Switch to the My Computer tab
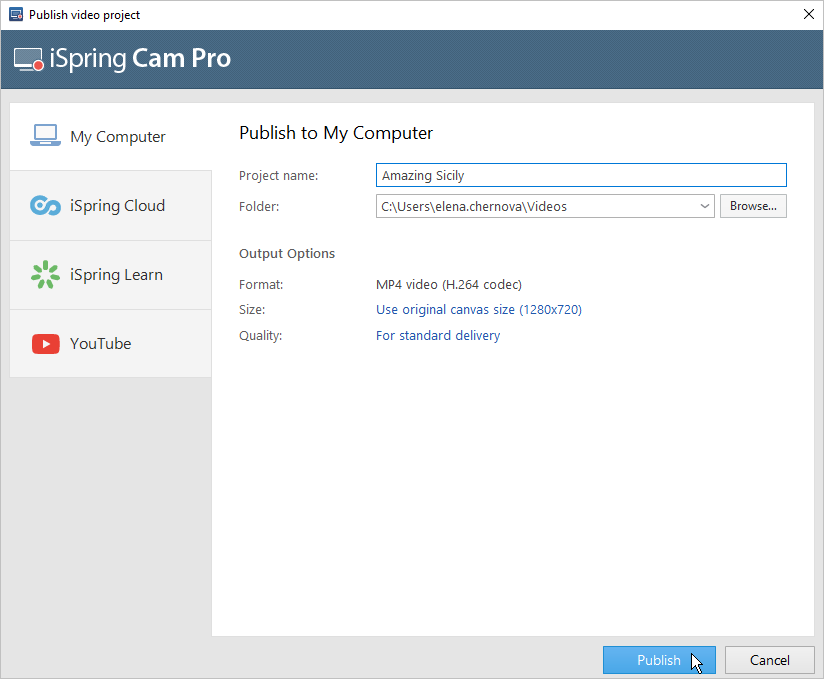 [111, 137]
